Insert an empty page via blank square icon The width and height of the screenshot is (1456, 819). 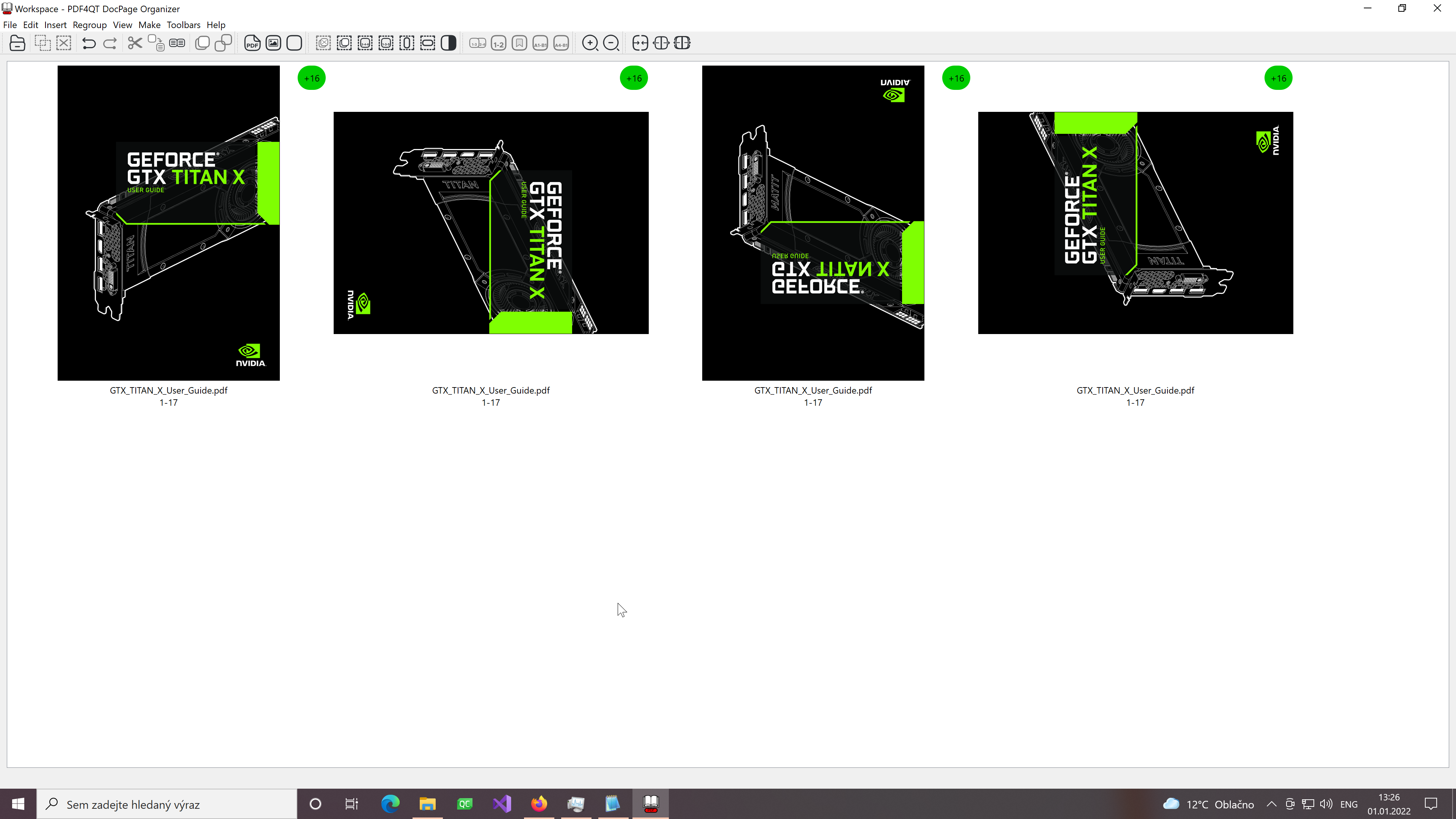(x=295, y=43)
